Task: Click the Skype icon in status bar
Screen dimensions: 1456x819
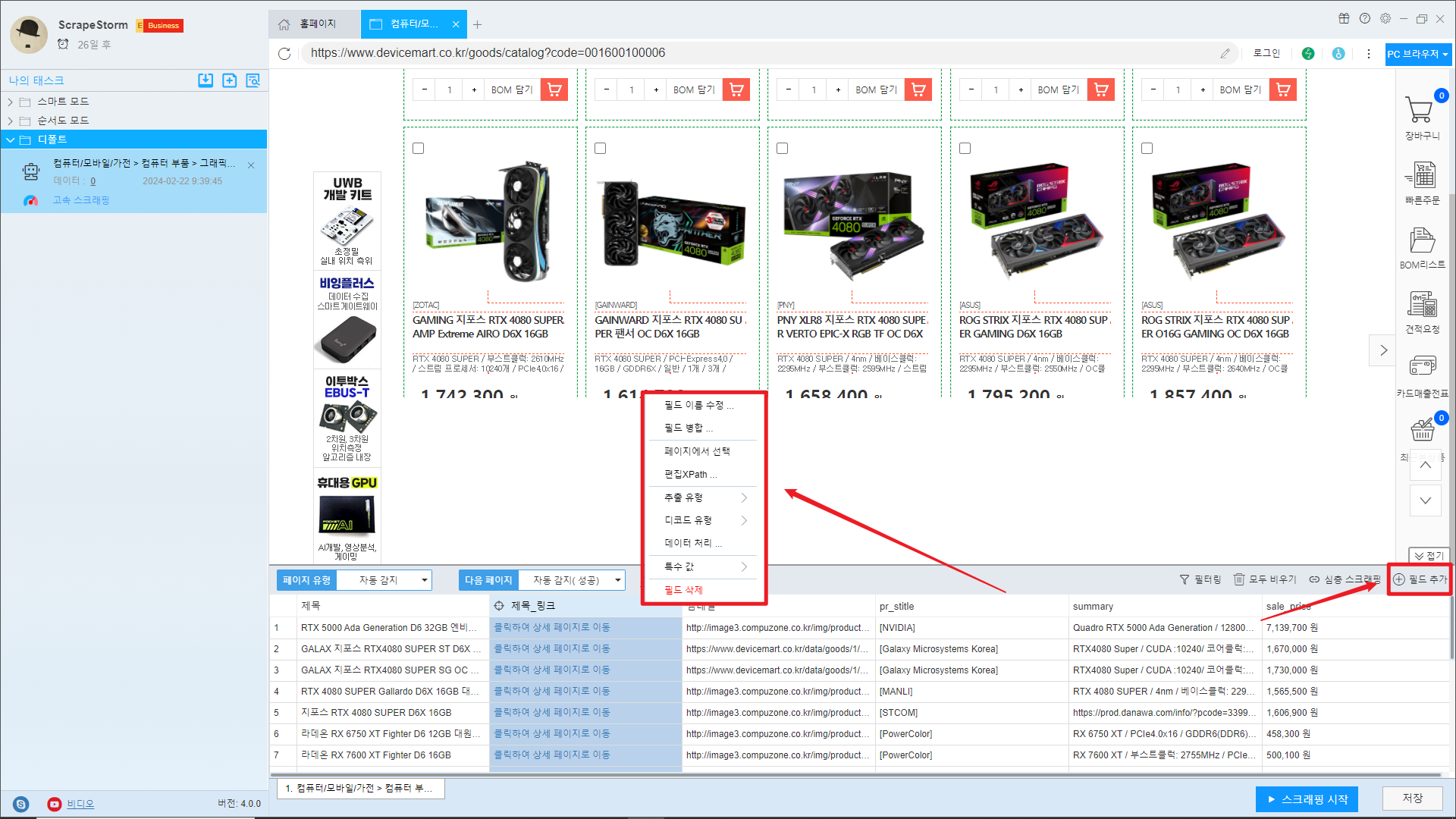Action: click(21, 805)
